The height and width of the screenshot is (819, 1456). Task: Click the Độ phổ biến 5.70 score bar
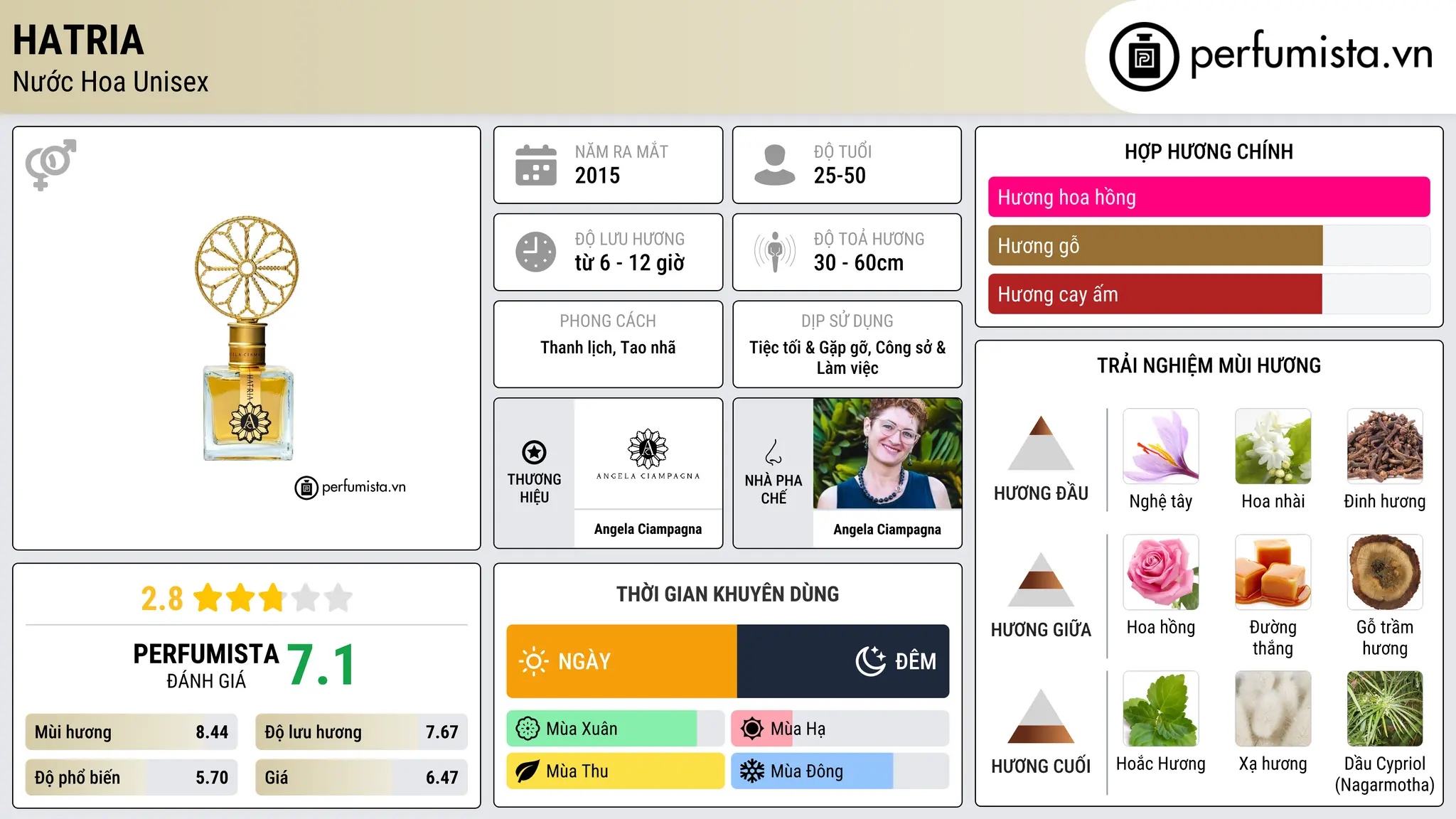[x=132, y=778]
